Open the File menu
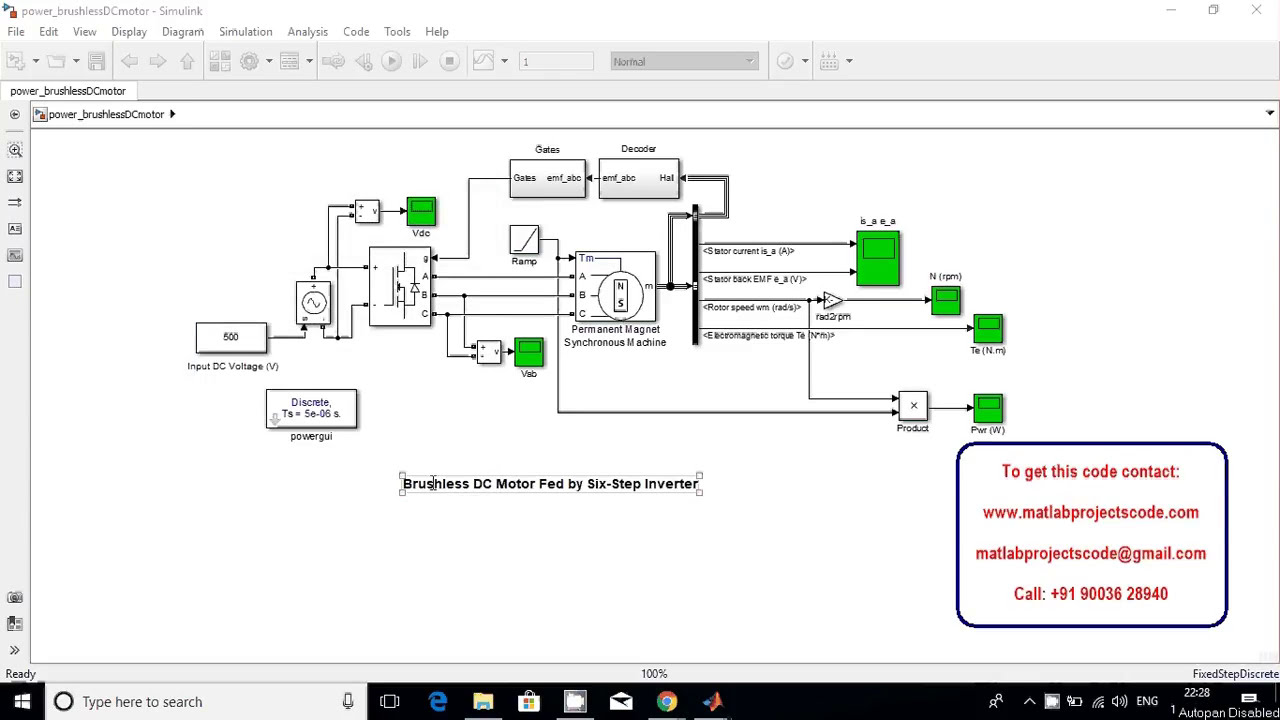Viewport: 1280px width, 720px height. point(16,32)
